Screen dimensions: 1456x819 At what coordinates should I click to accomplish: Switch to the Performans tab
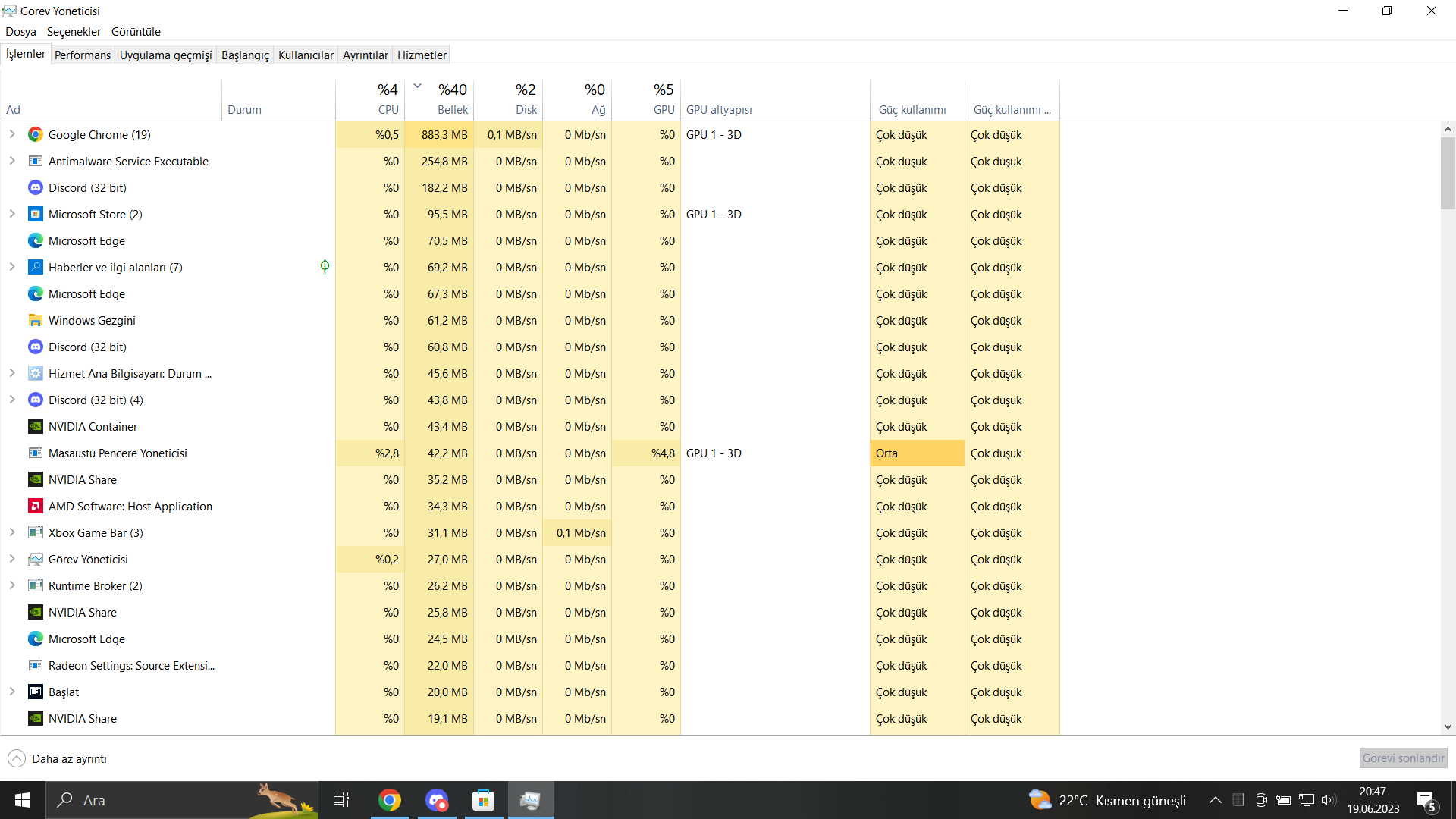(83, 55)
